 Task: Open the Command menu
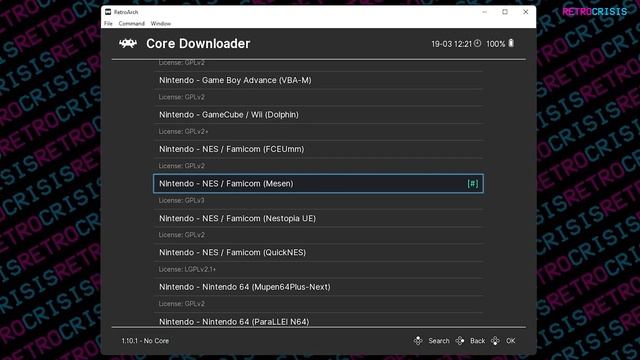pos(131,24)
